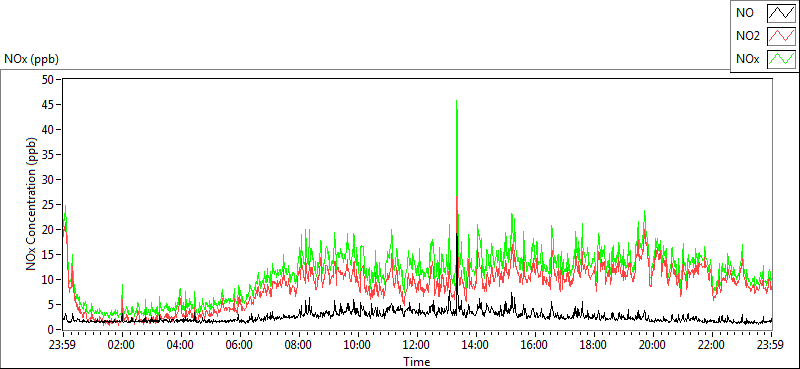800x369 pixels.
Task: Click the NO2 red legend line icon
Action: point(782,36)
